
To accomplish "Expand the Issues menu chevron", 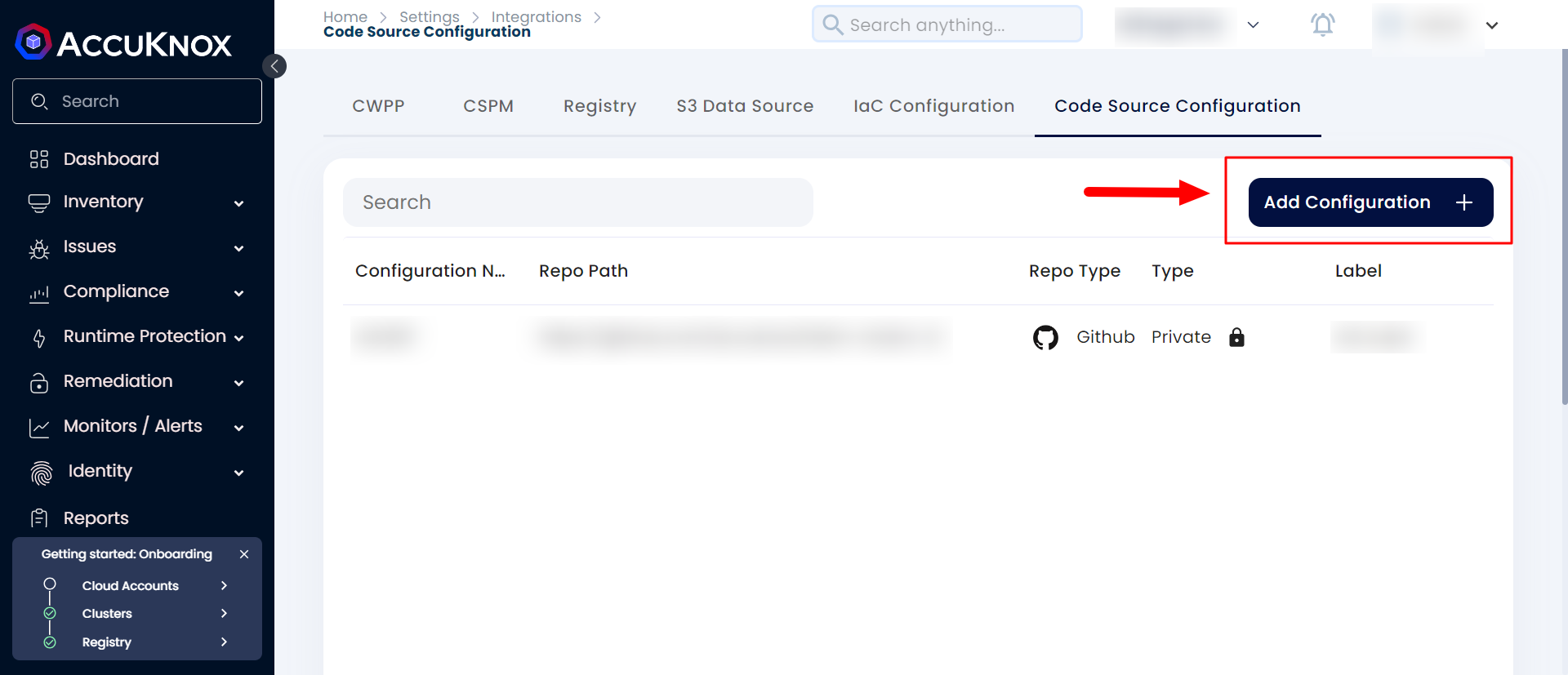I will [x=238, y=248].
